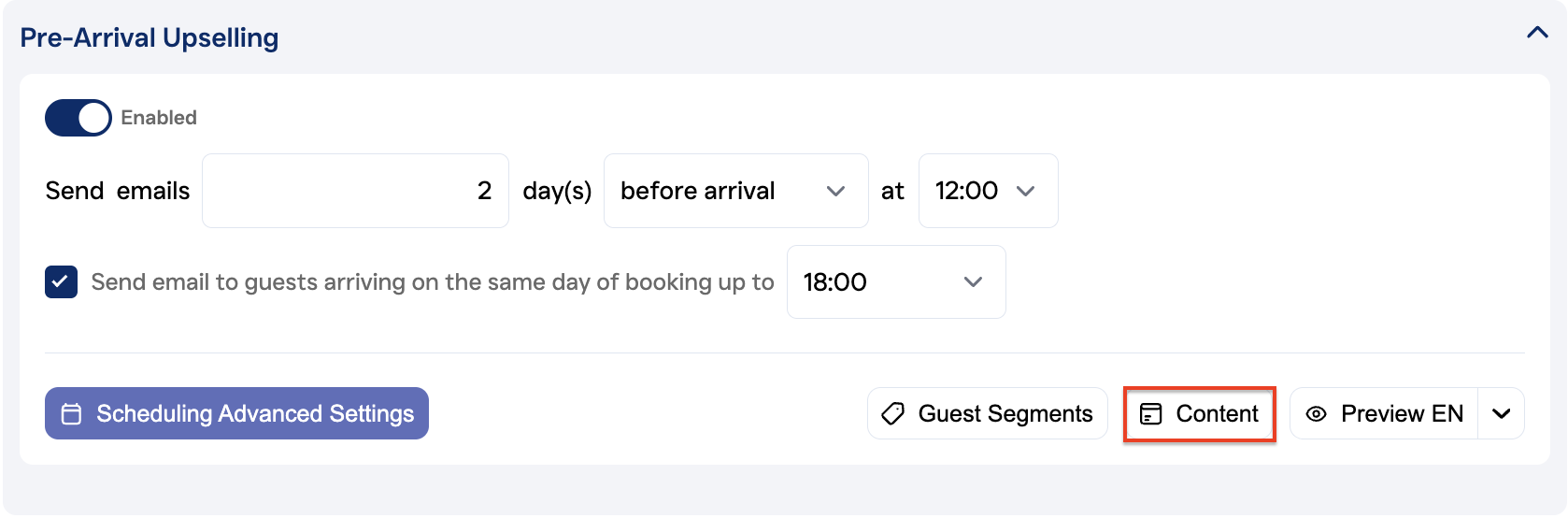Click the eye icon beside Preview EN

point(1316,413)
